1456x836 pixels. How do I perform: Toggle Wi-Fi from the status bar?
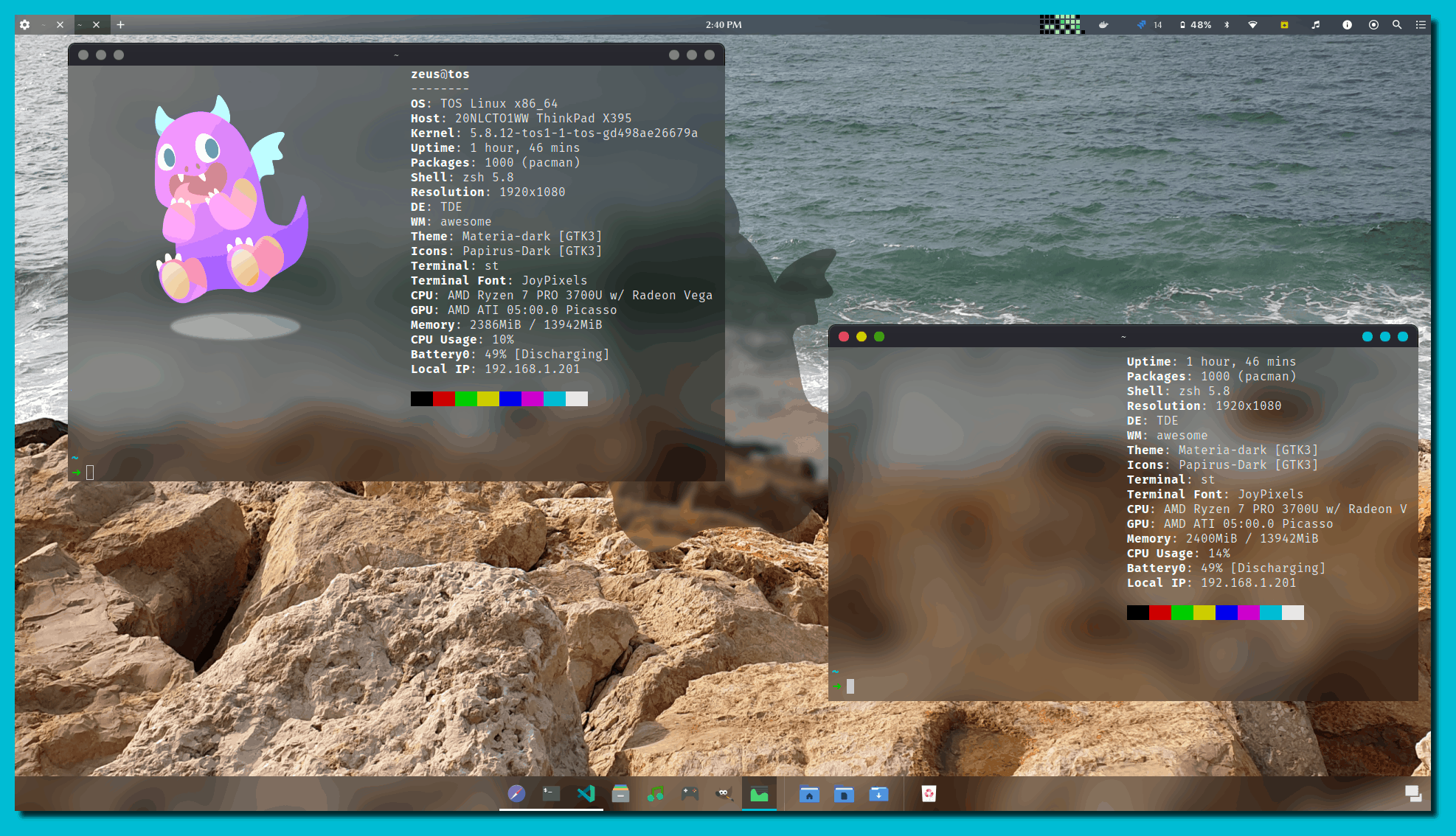point(1253,24)
